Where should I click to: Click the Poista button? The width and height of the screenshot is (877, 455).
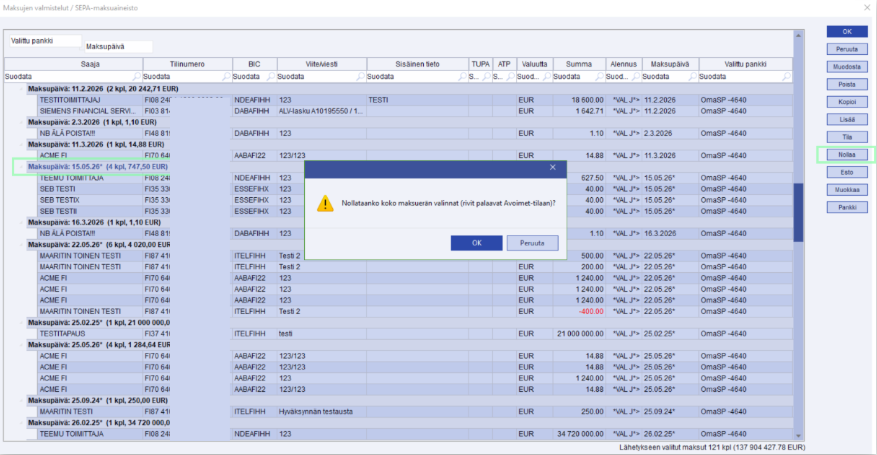coord(847,84)
